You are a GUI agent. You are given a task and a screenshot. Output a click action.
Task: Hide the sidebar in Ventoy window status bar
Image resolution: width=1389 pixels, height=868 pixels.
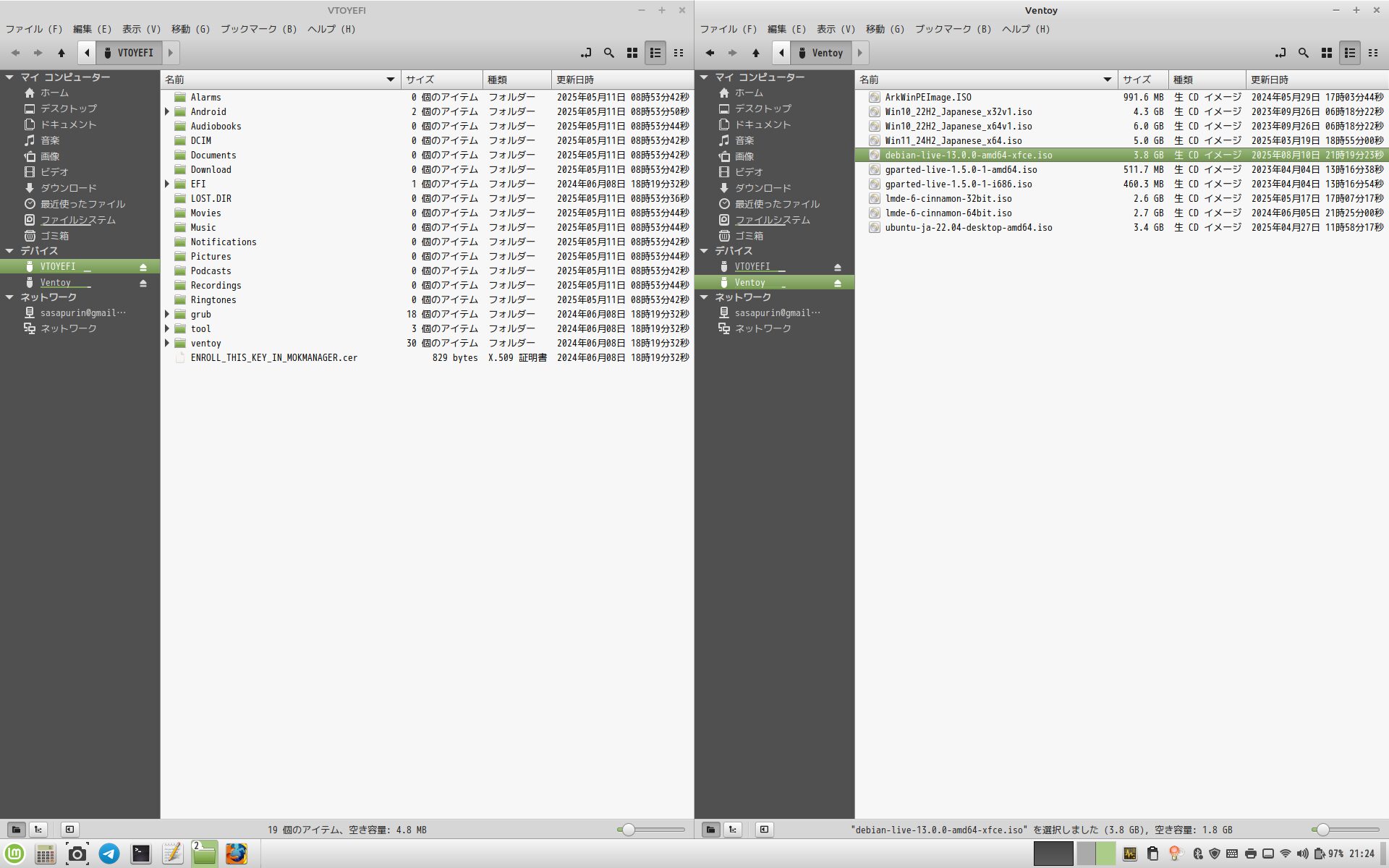click(x=764, y=830)
